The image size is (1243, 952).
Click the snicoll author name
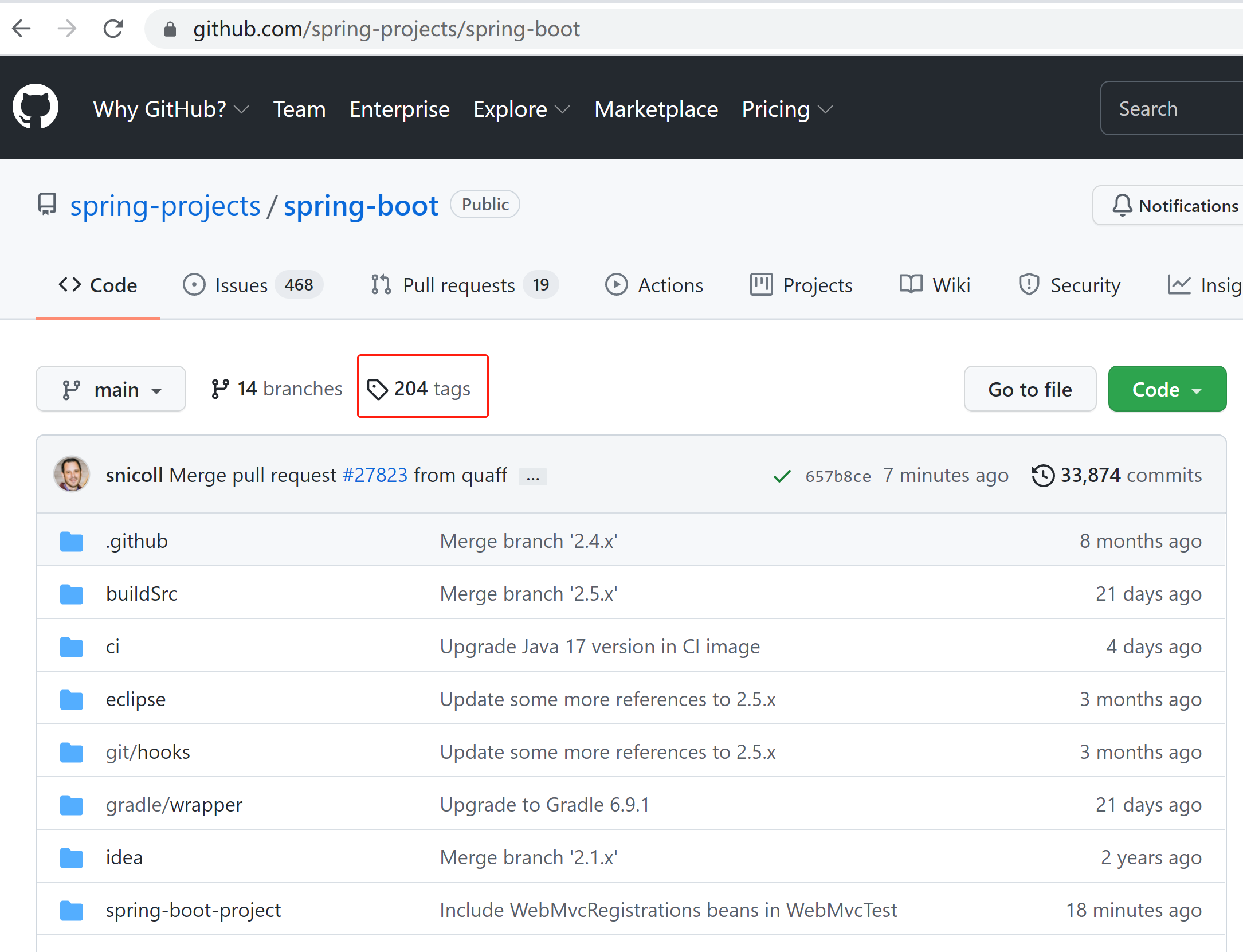tap(134, 475)
